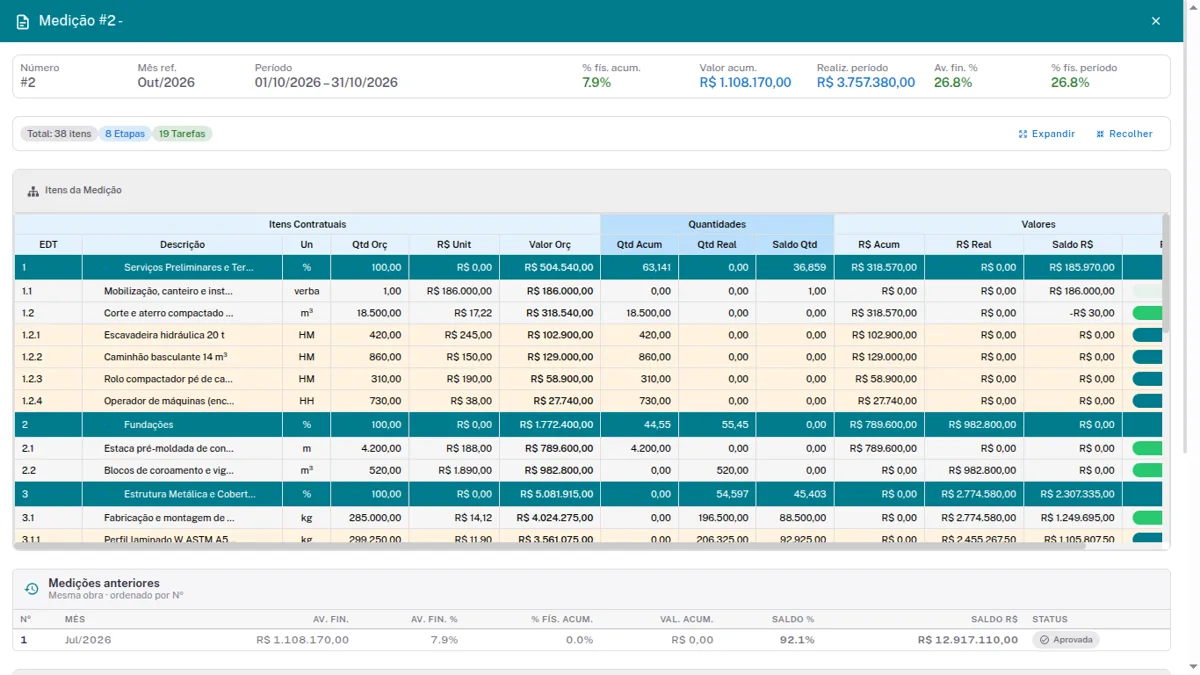
Task: Click the document icon beside Medição #2 title
Action: pos(23,21)
